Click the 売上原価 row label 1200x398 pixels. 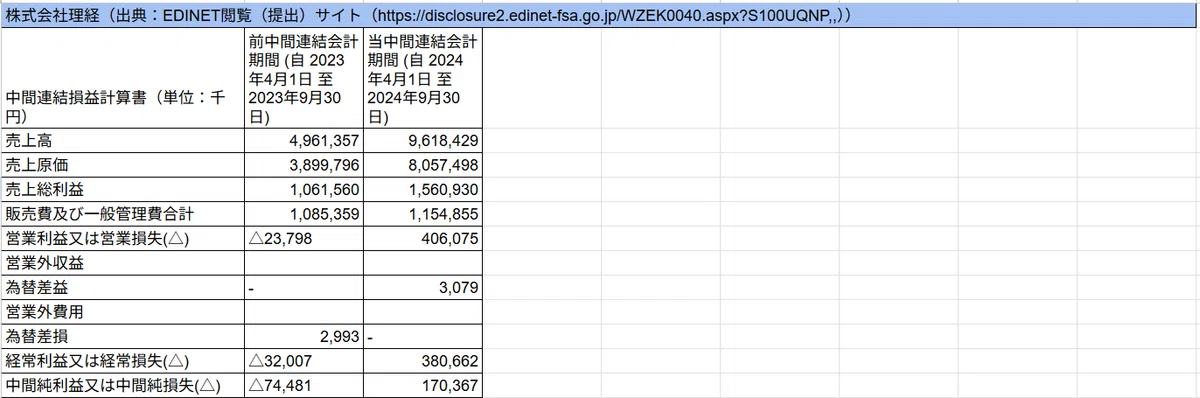123,165
